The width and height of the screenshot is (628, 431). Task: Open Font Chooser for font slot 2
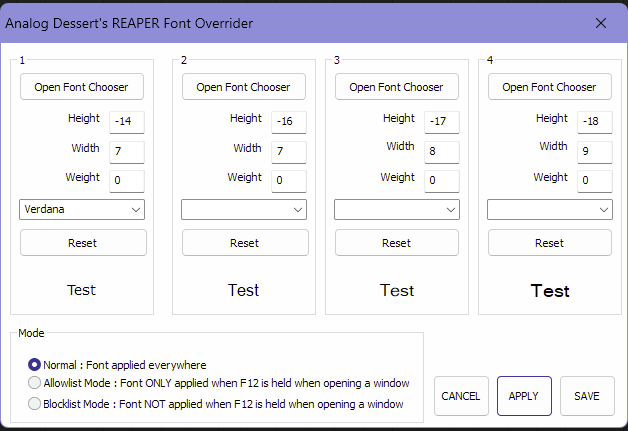(244, 87)
